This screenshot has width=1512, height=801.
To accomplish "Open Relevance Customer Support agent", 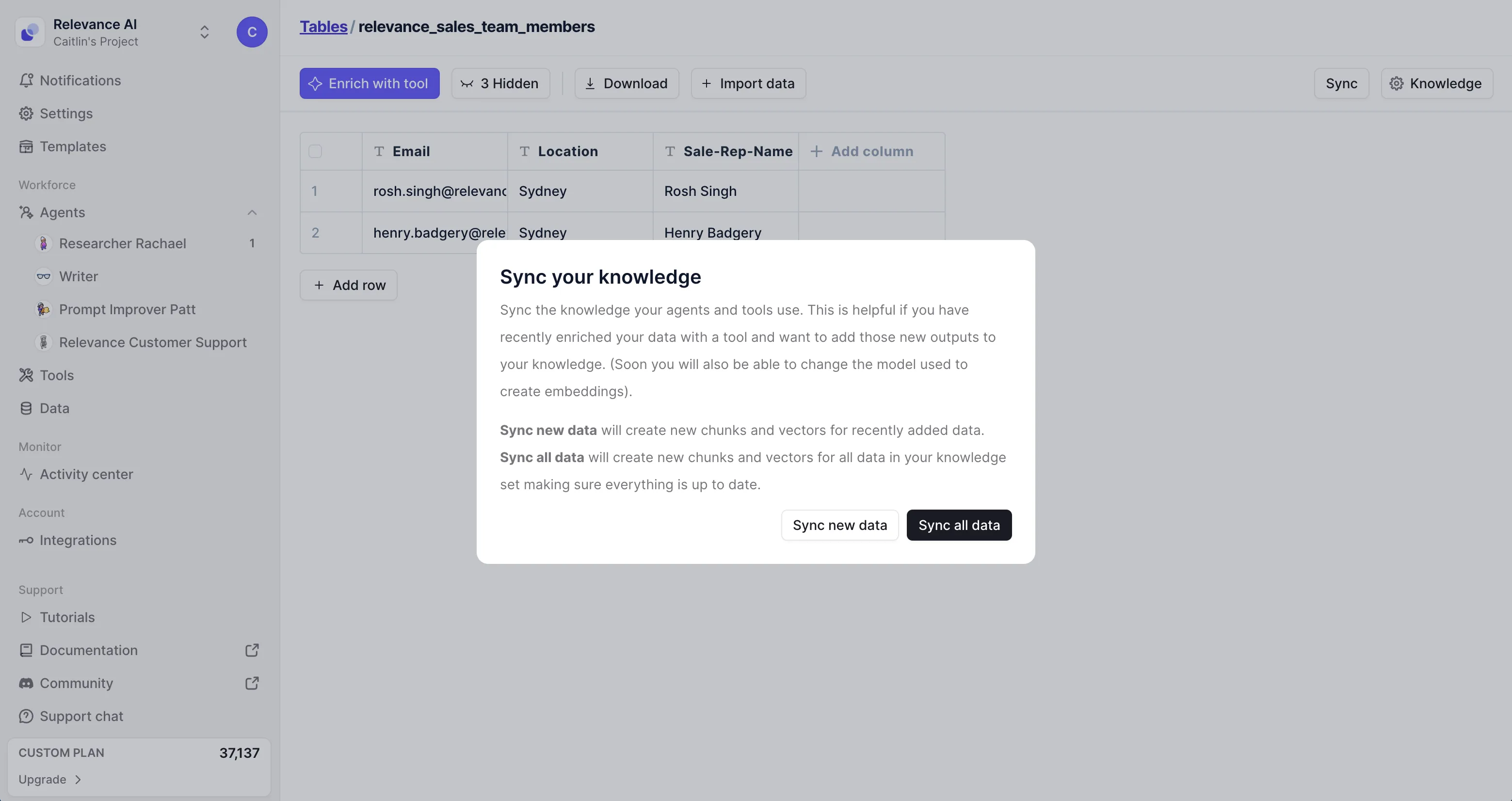I will (152, 342).
